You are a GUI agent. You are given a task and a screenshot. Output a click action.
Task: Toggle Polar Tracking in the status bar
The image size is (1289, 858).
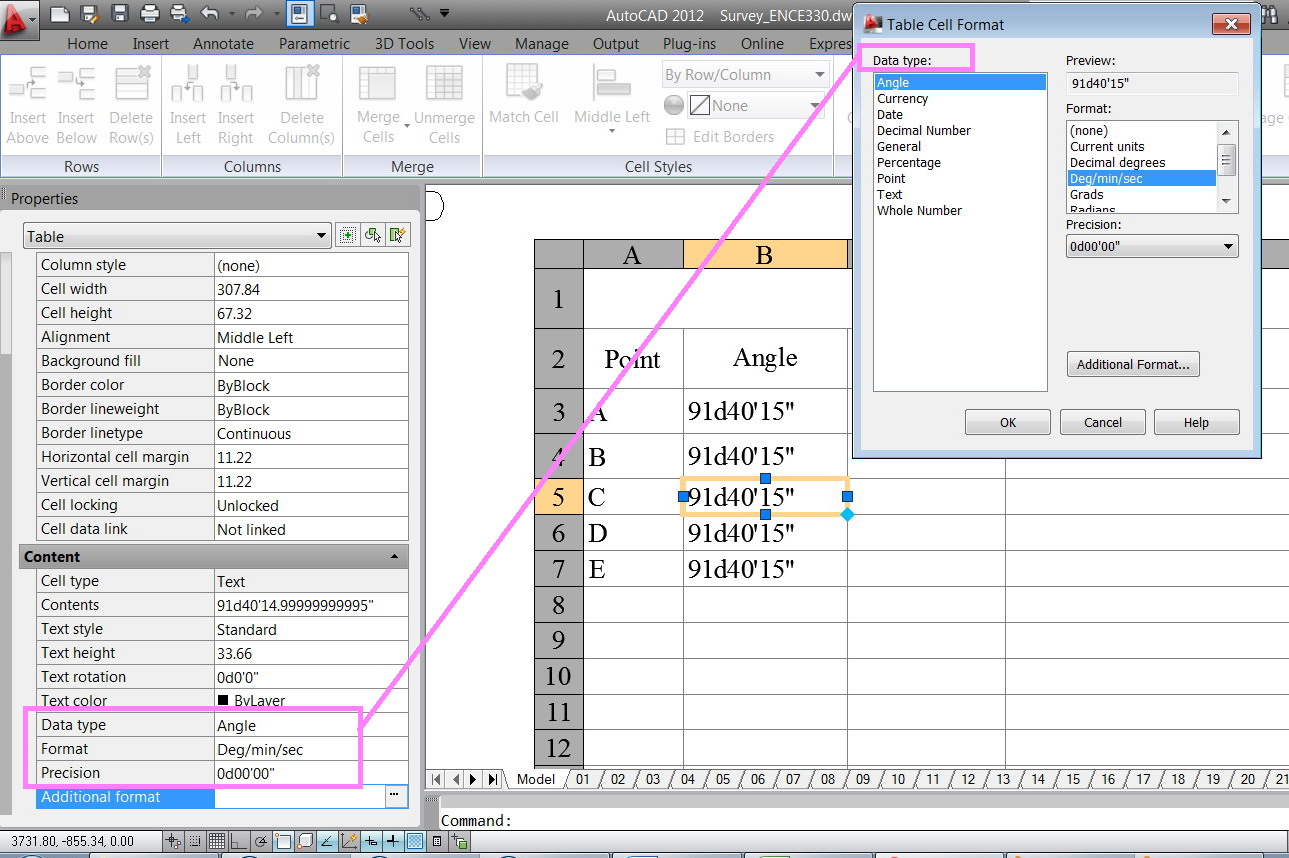261,841
